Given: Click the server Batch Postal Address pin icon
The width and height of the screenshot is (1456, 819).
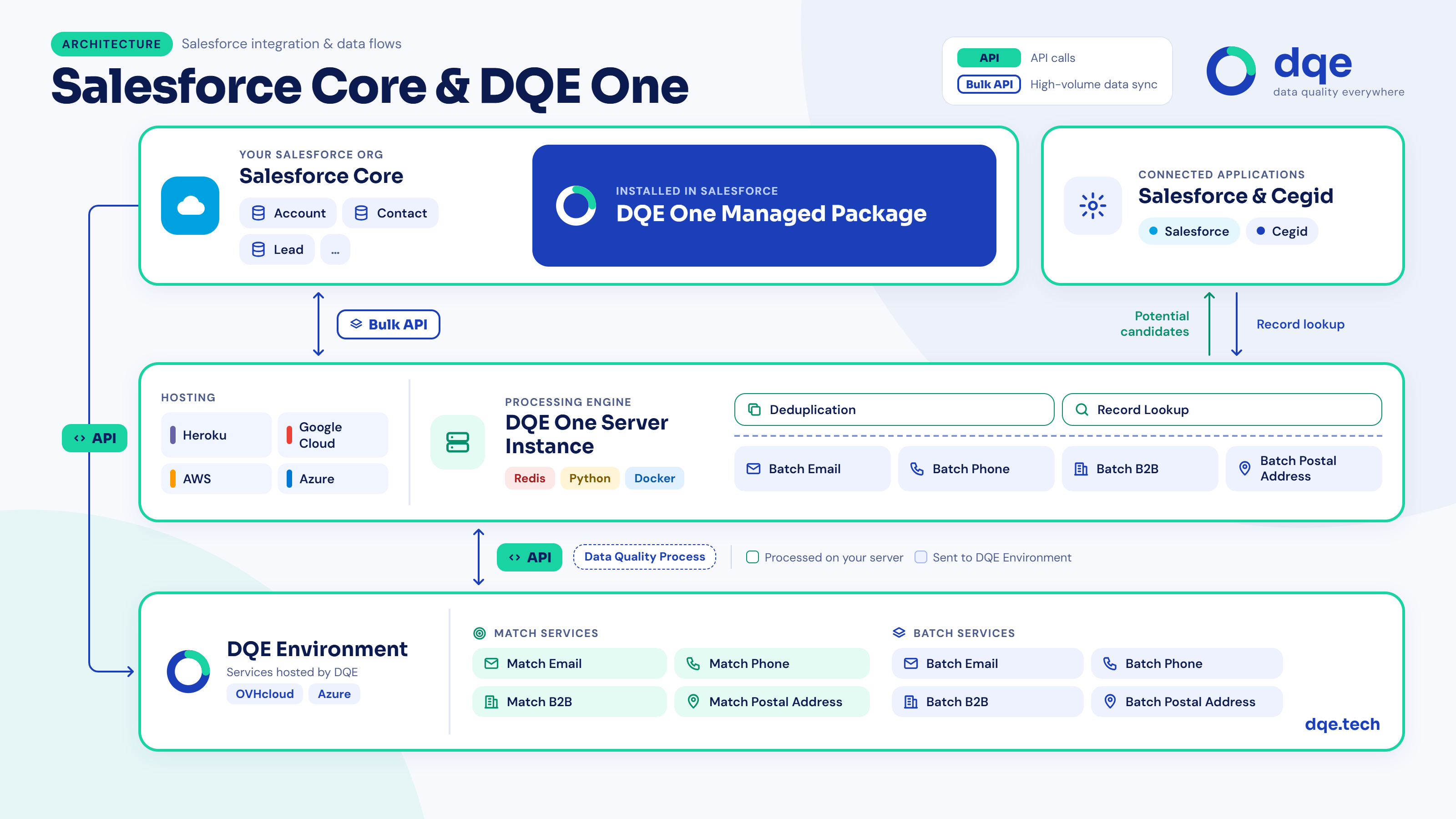Looking at the screenshot, I should [x=1244, y=468].
